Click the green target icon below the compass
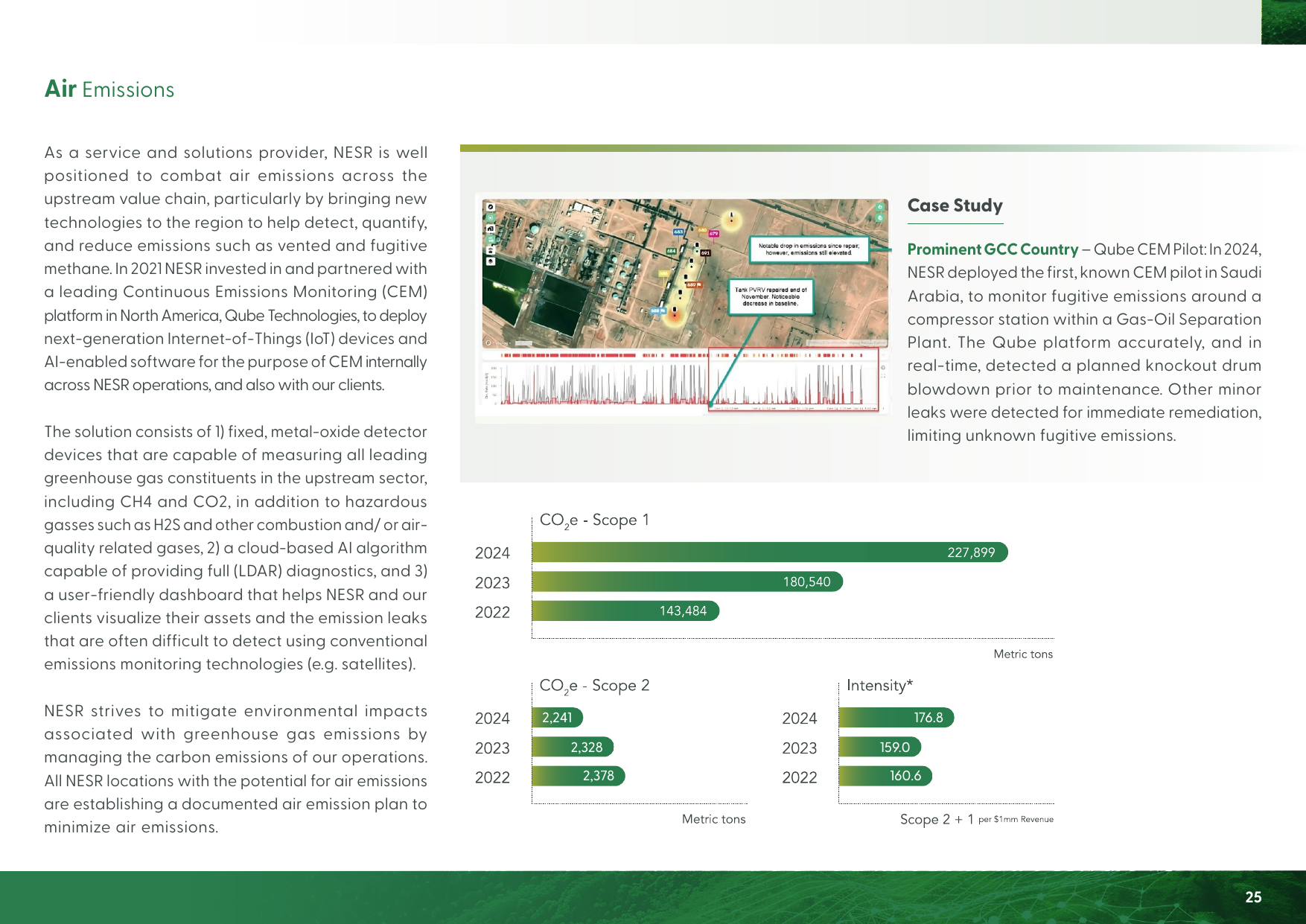1306x924 pixels. (x=490, y=217)
